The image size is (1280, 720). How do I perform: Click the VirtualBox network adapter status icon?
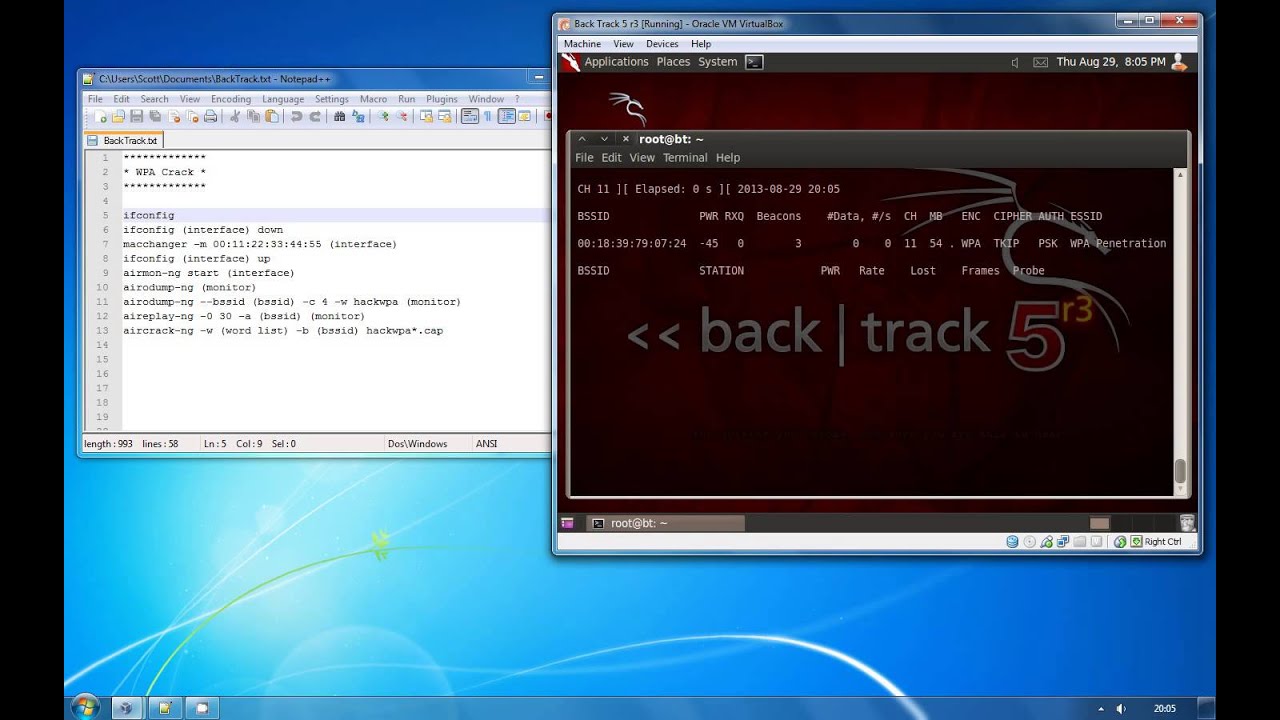coord(1063,542)
